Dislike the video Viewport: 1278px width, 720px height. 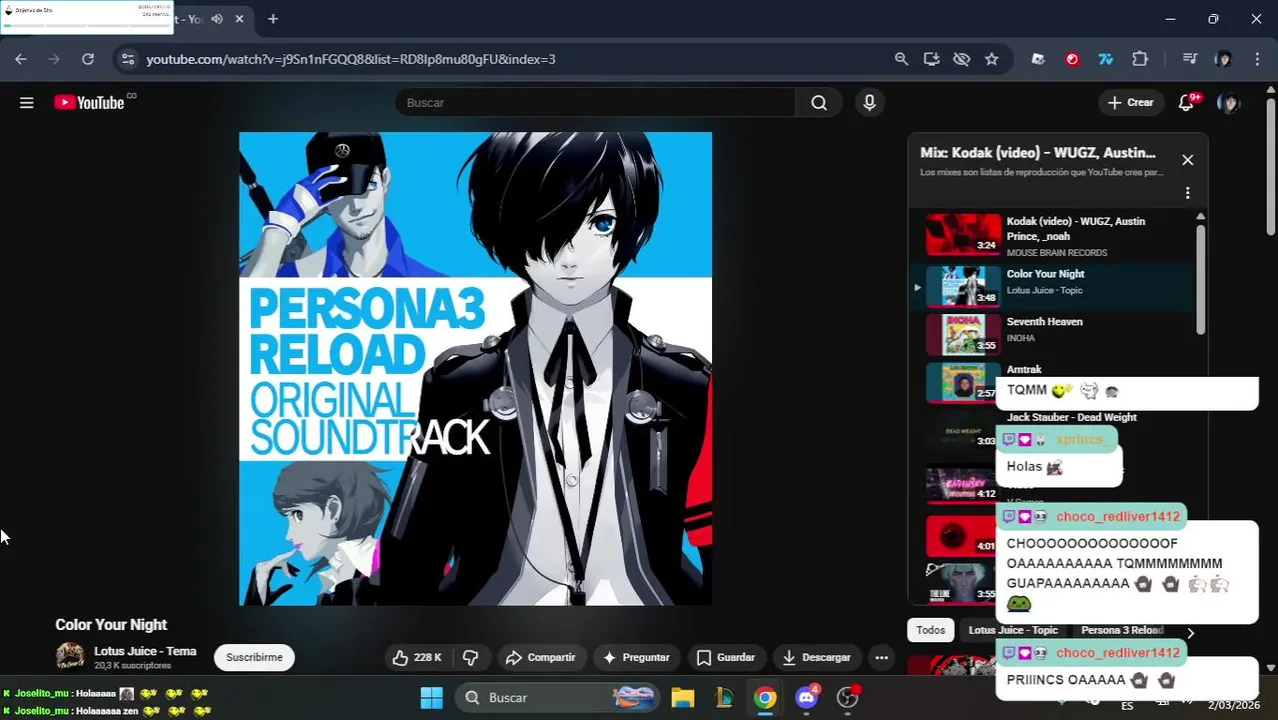click(470, 657)
